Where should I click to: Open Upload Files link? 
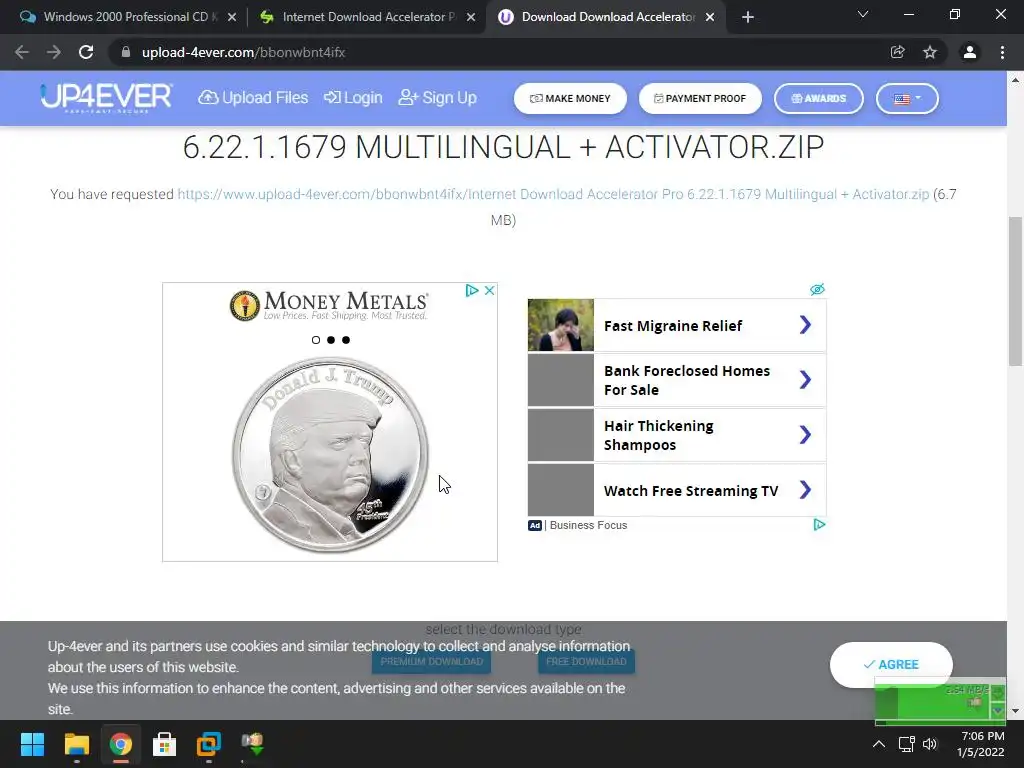(253, 98)
